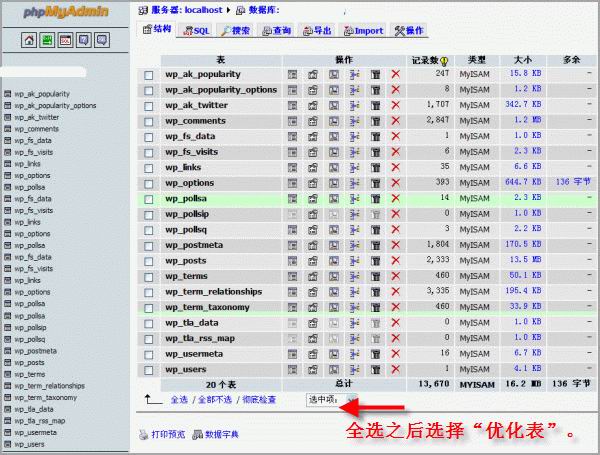
Task: Switch to the 结构 tab
Action: click(157, 29)
